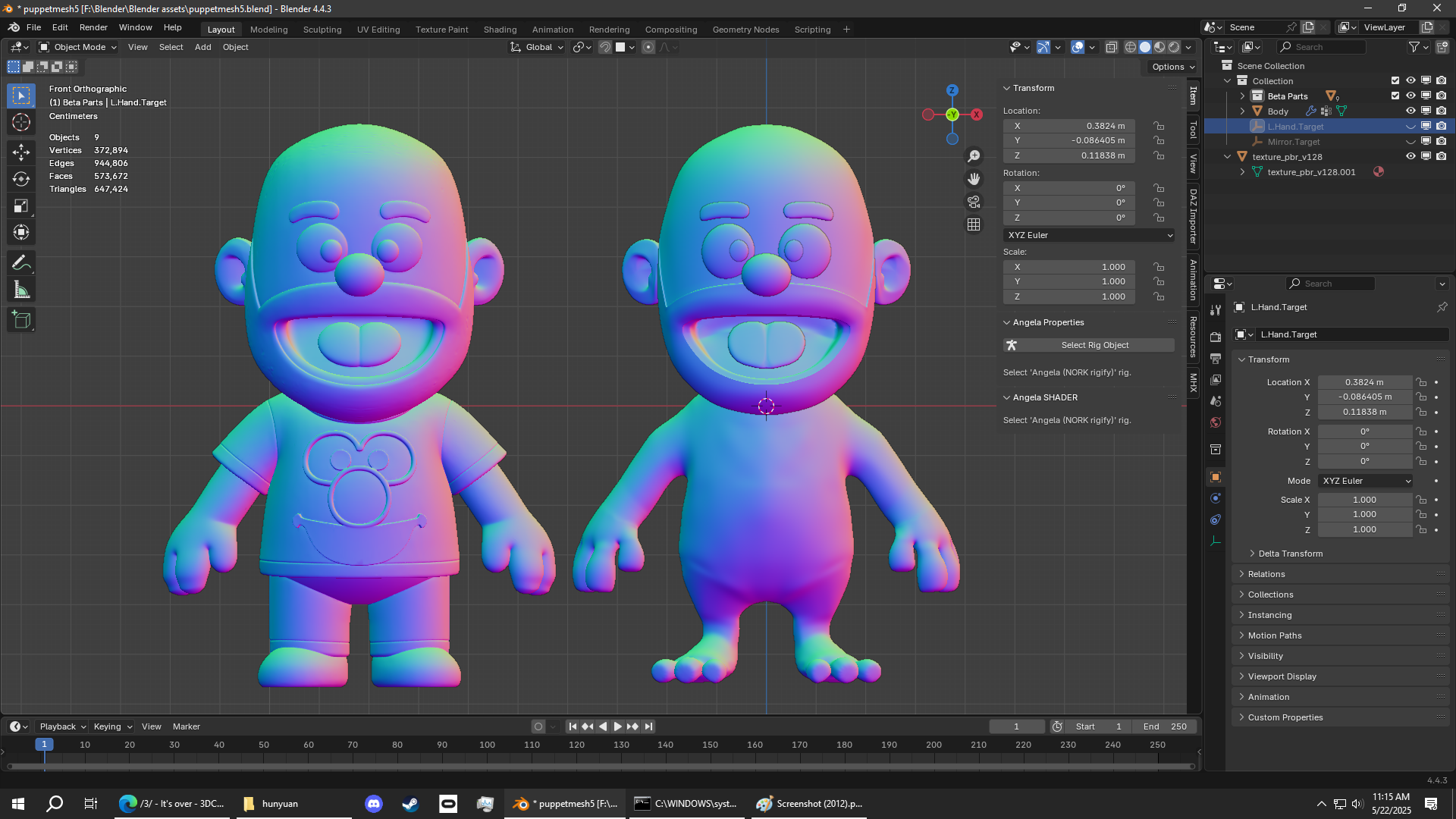Switch viewport to wireframe shading

1130,47
